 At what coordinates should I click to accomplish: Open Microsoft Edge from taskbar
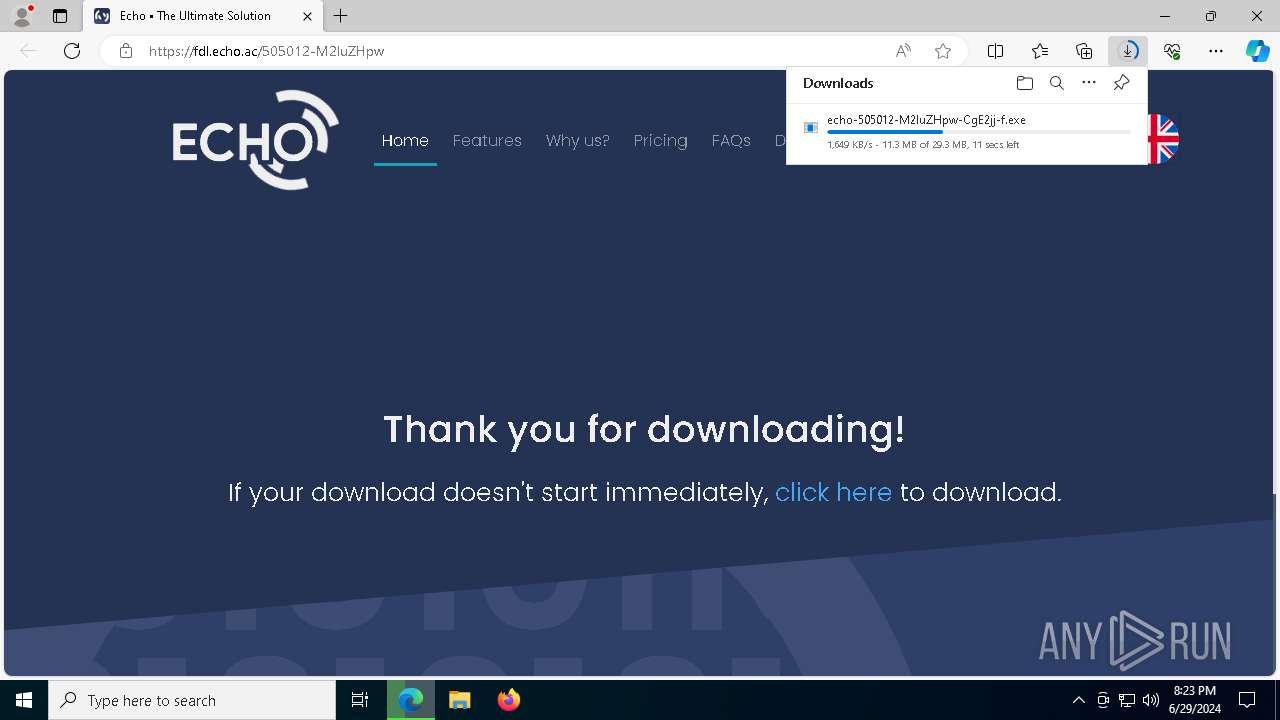pos(411,700)
